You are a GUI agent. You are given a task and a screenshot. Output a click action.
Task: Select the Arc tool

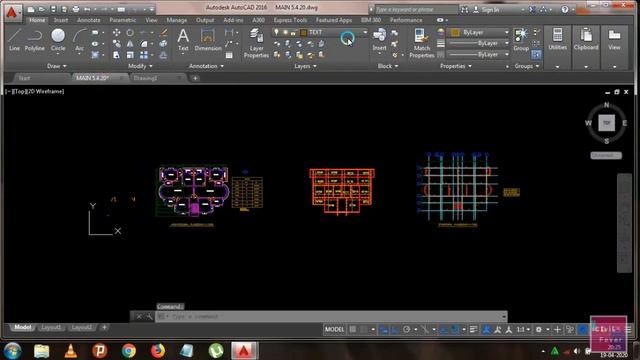point(80,40)
